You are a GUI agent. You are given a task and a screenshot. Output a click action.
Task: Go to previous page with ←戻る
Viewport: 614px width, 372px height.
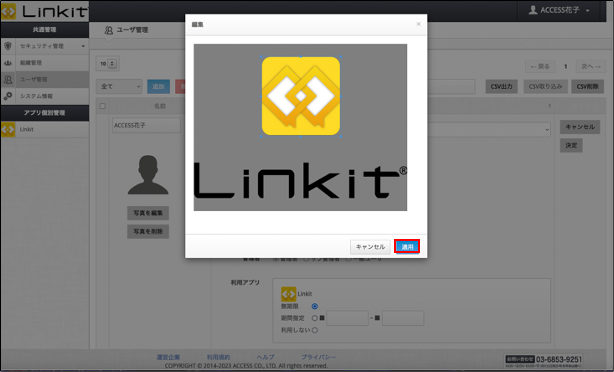click(x=540, y=67)
